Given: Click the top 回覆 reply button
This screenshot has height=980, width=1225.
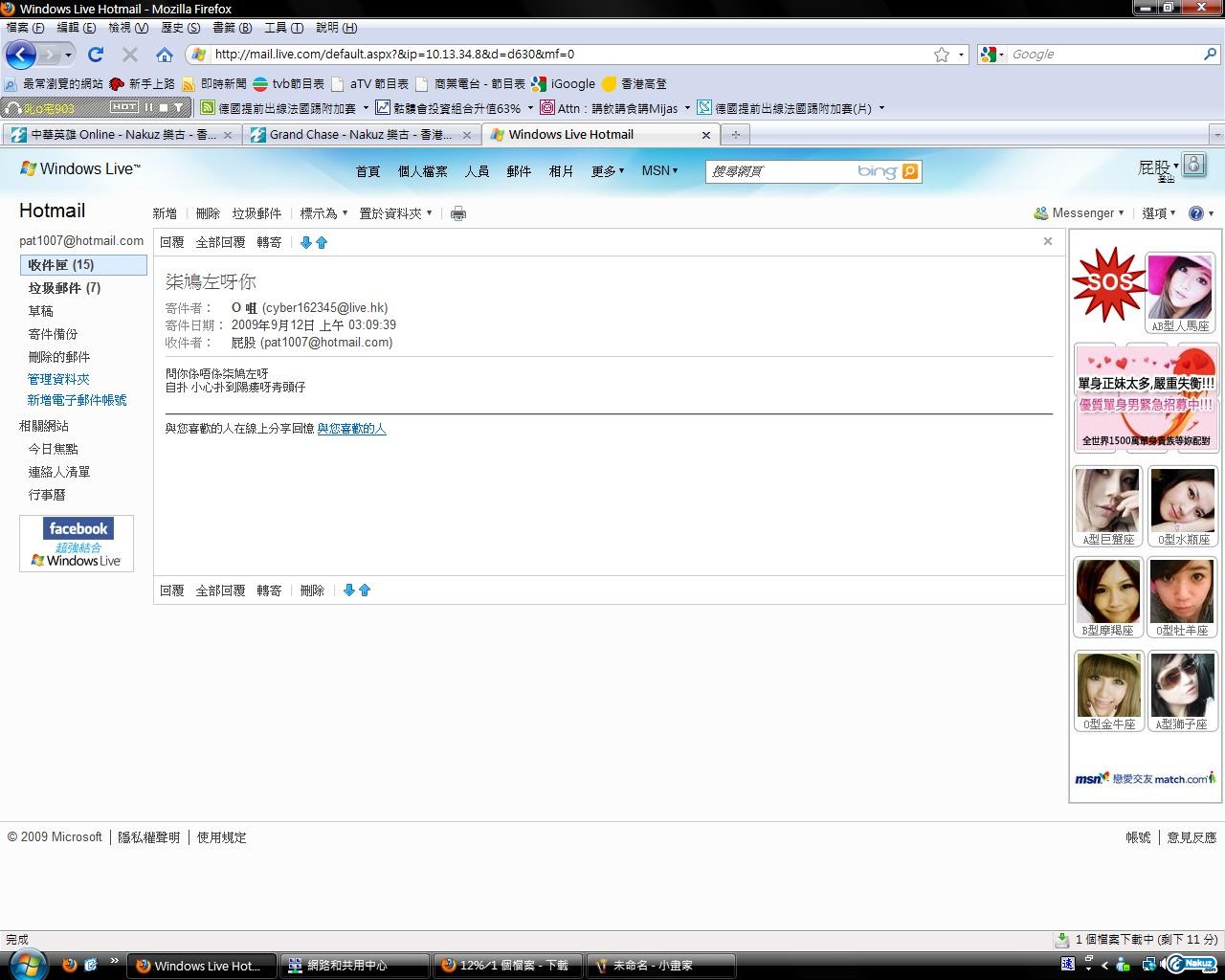Looking at the screenshot, I should coord(172,243).
